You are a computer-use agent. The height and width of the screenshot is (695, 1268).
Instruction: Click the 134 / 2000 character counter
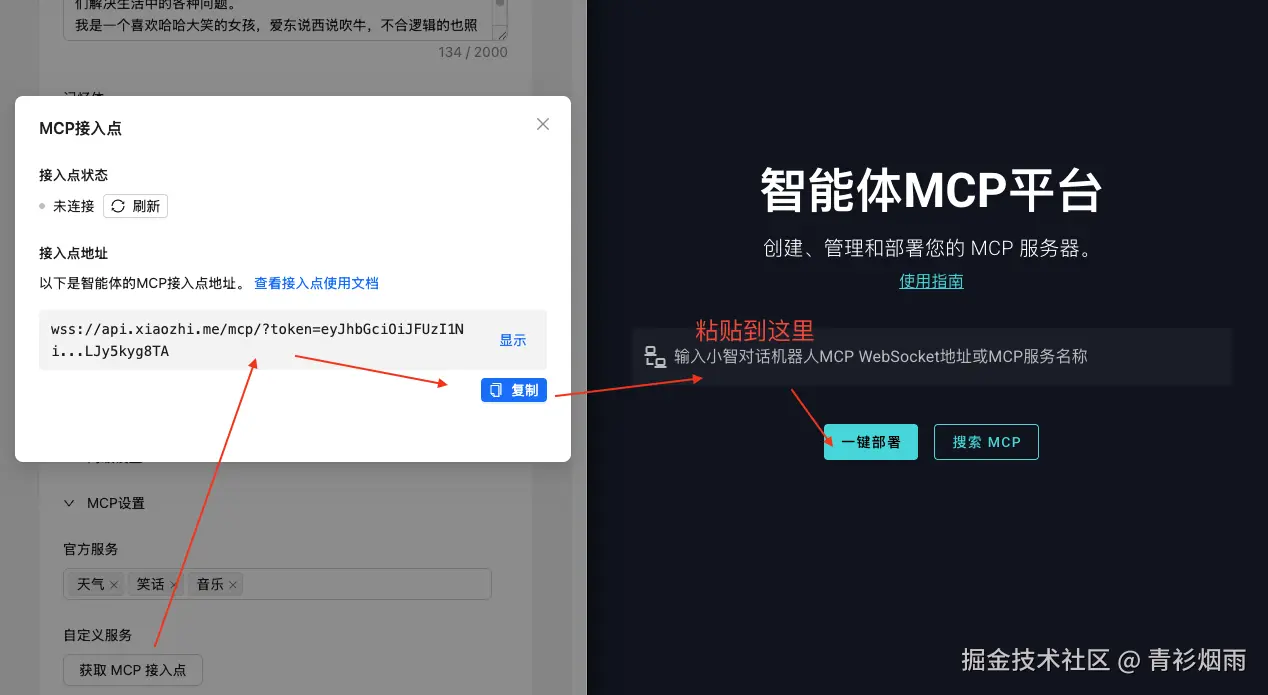coord(473,52)
